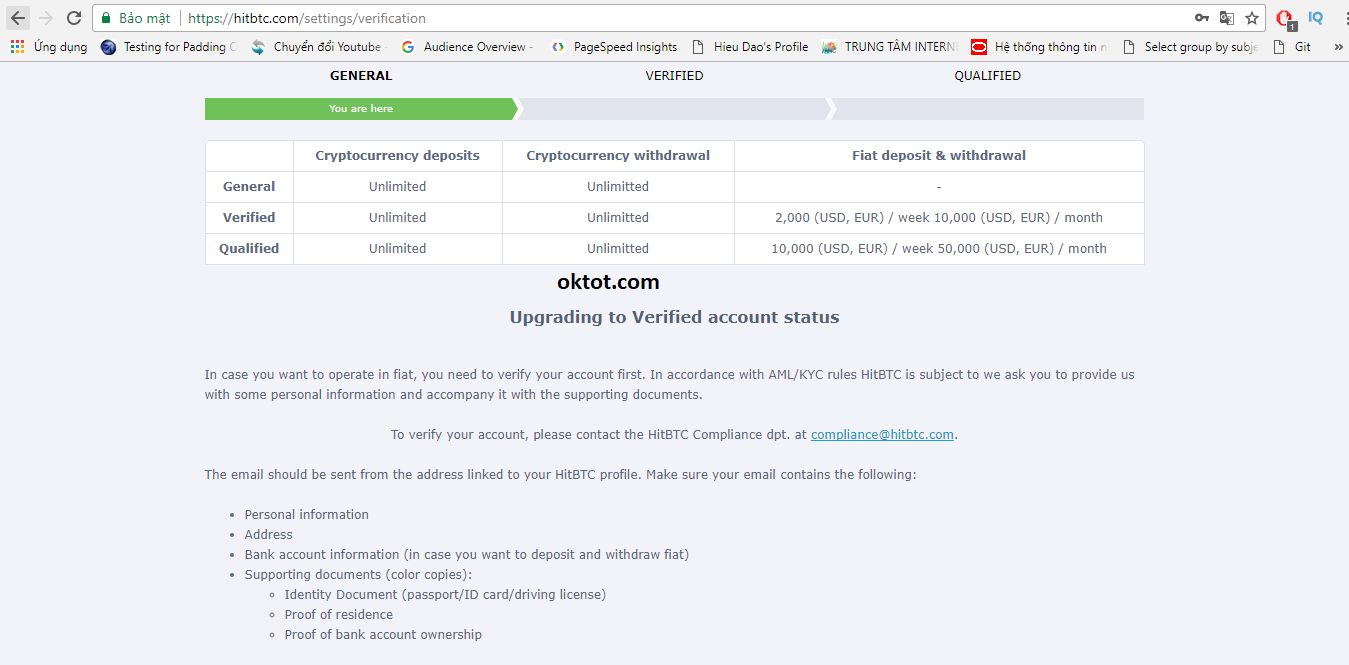Screen dimensions: 1349x665
Task: Click the saved password key icon
Action: pos(1201,18)
